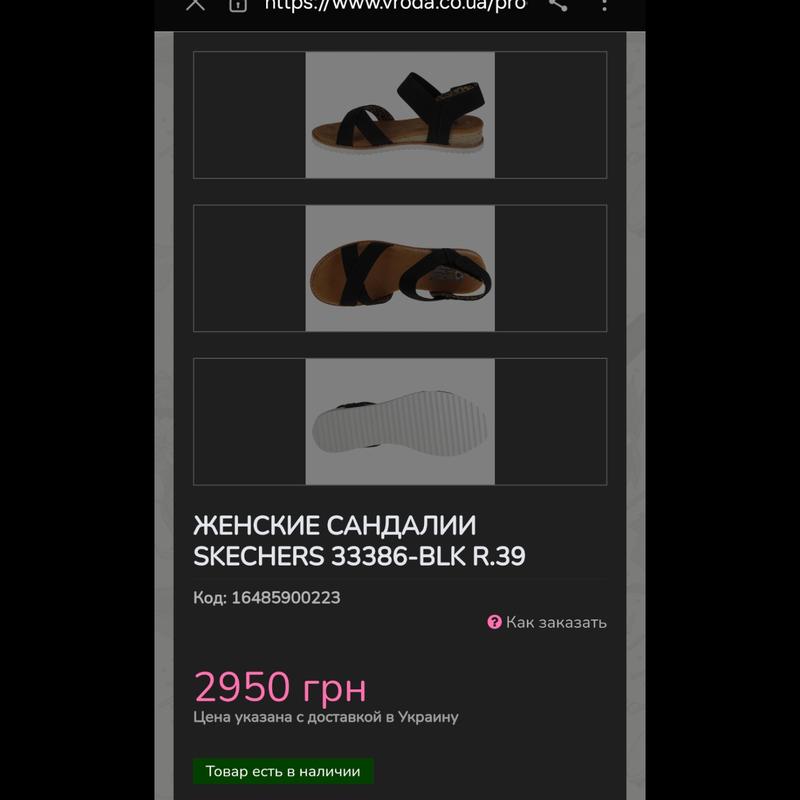Click 'Цена указана с доставкой в Украину' note
The image size is (800, 800).
tap(326, 717)
